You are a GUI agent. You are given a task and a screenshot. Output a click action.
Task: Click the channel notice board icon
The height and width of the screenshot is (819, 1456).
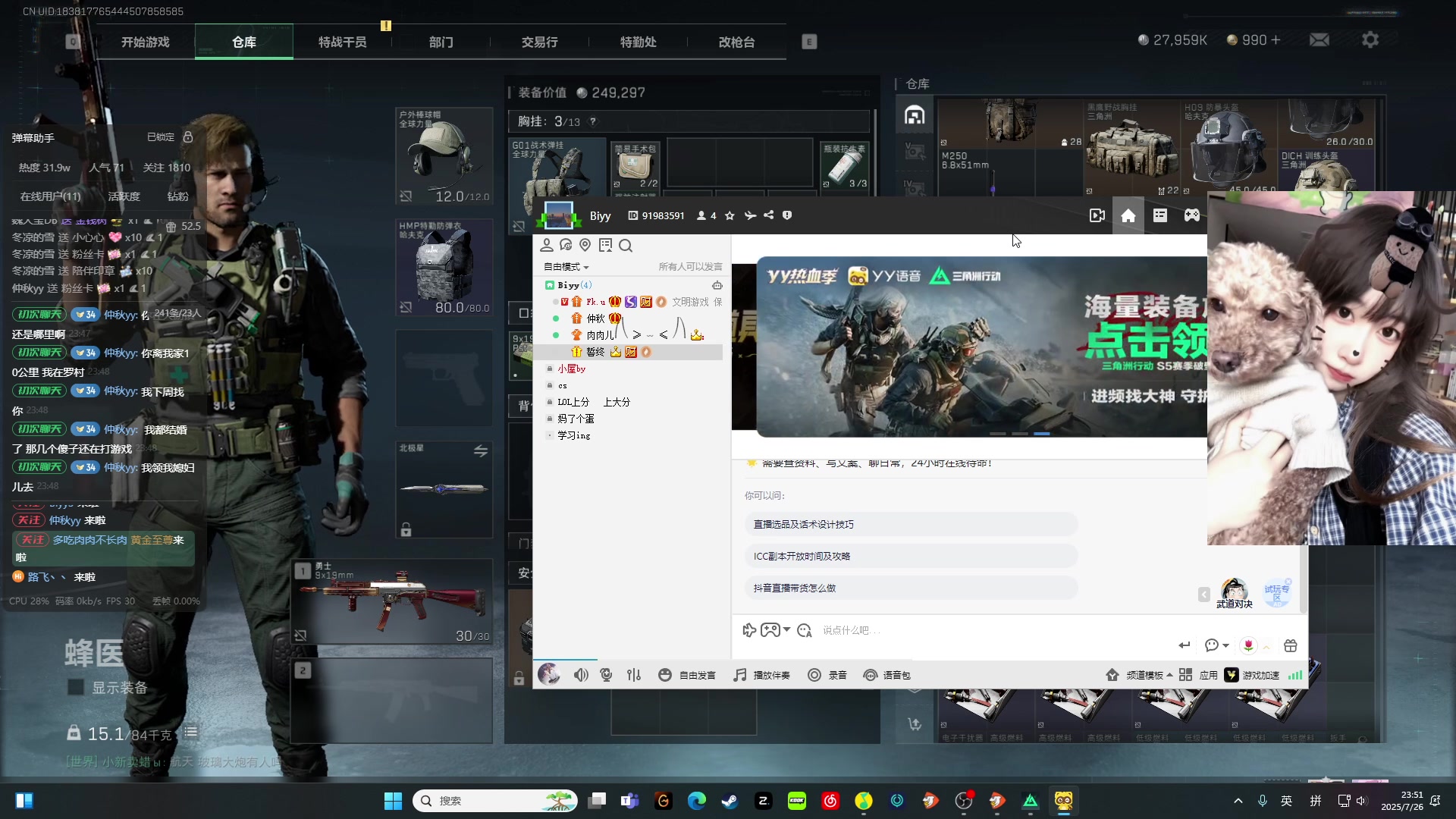(x=605, y=245)
